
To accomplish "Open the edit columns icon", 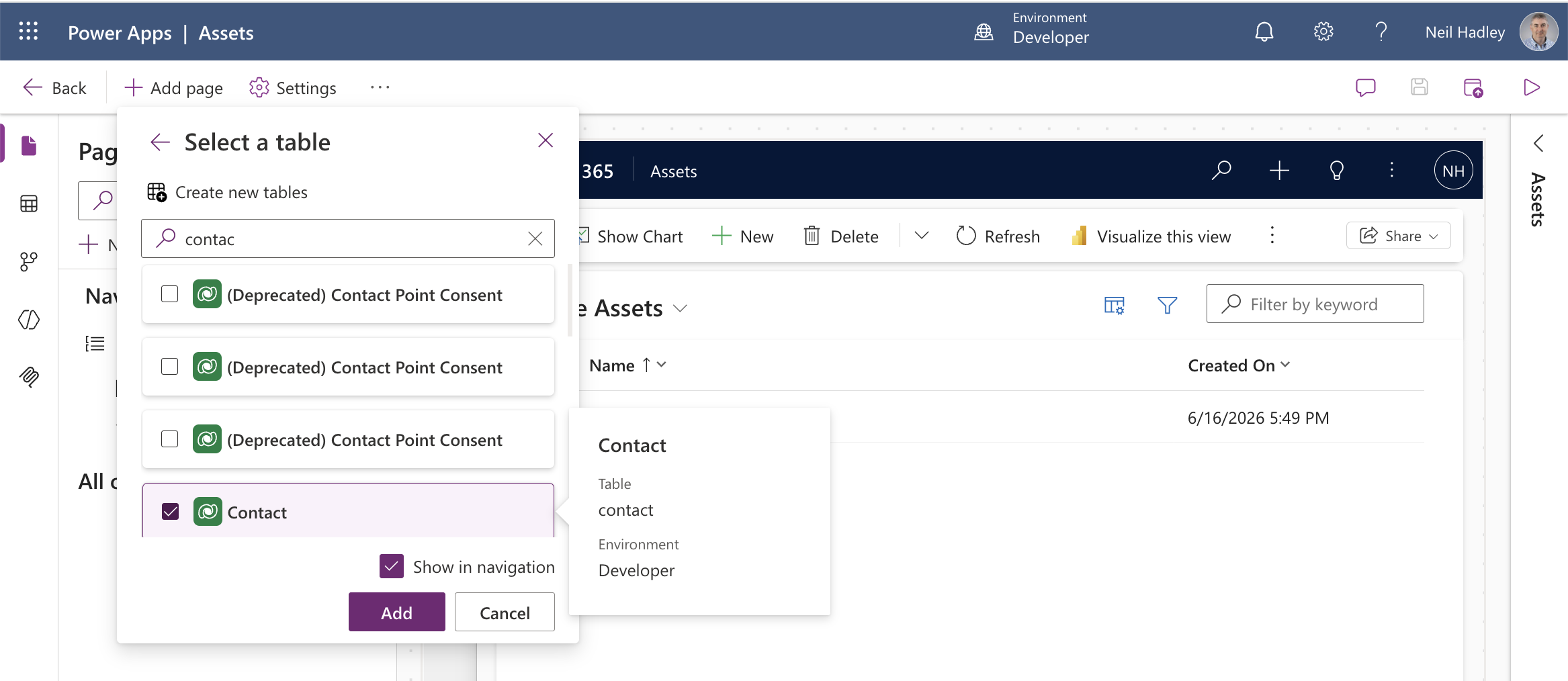I will 1114,306.
